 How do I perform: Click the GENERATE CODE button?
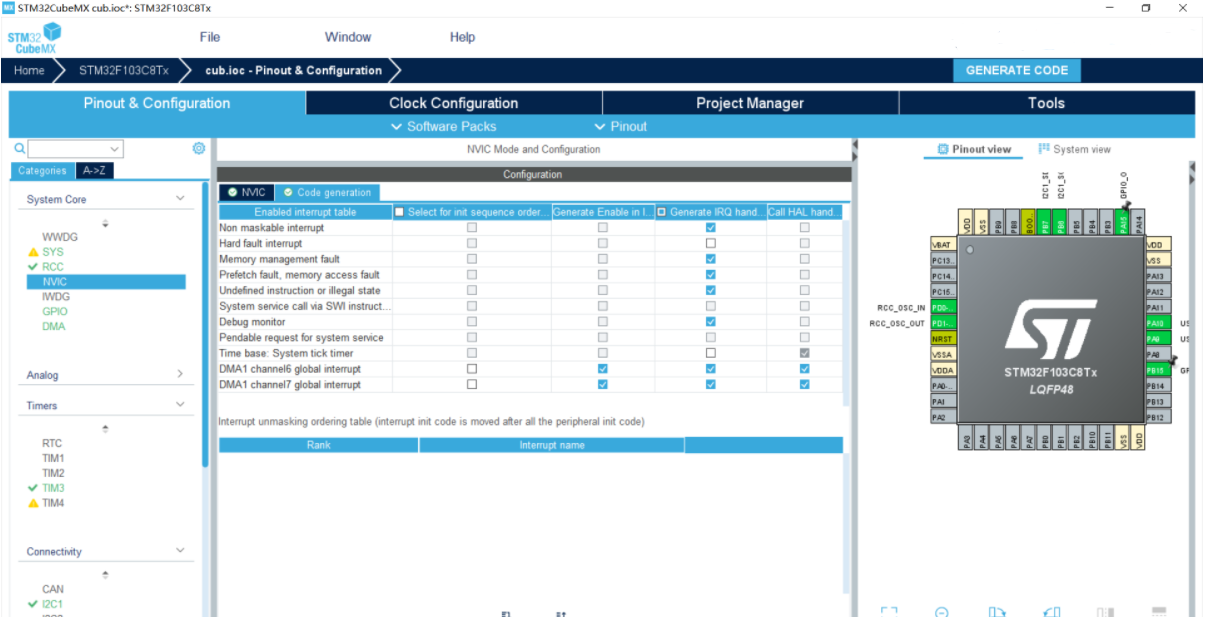1017,70
